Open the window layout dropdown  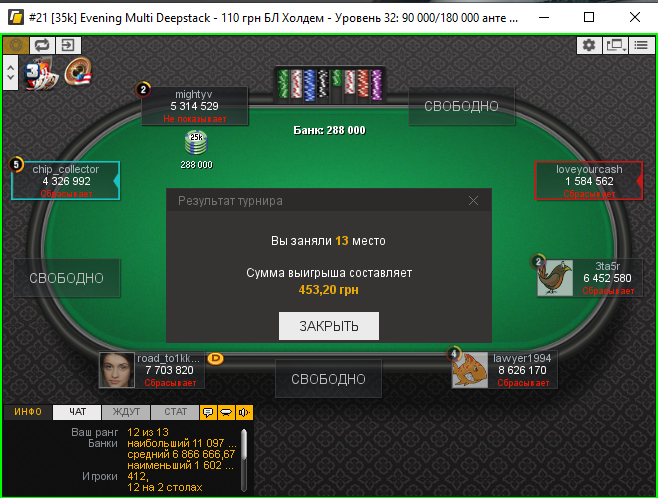click(x=615, y=45)
